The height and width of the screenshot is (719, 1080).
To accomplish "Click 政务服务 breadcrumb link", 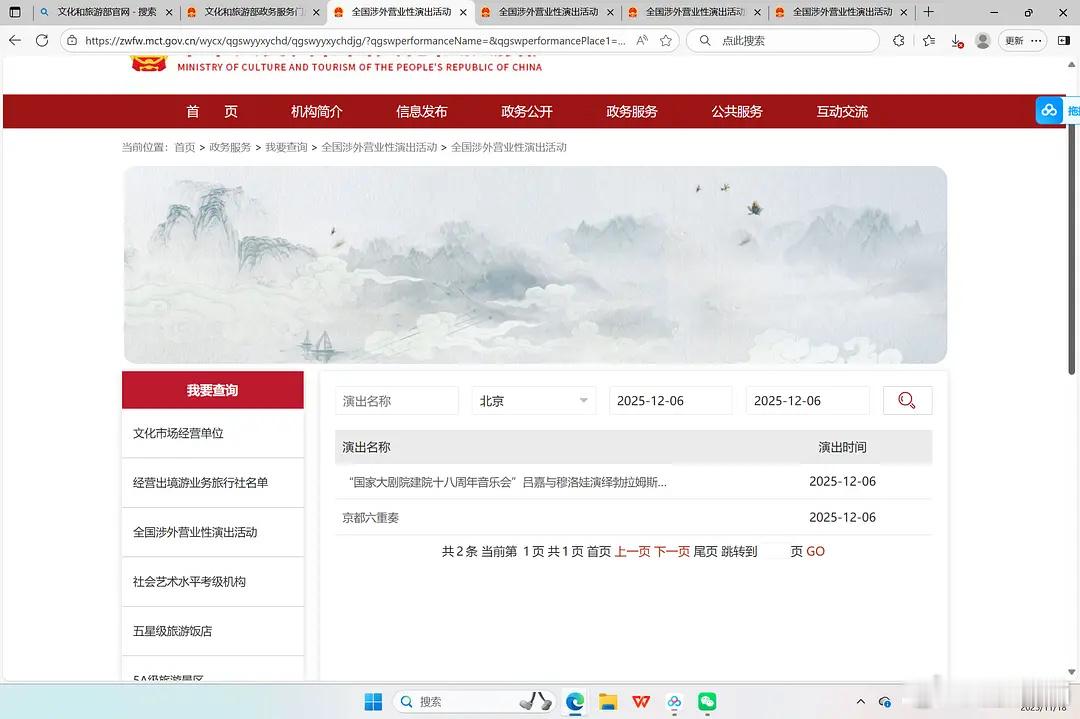I will tap(230, 147).
